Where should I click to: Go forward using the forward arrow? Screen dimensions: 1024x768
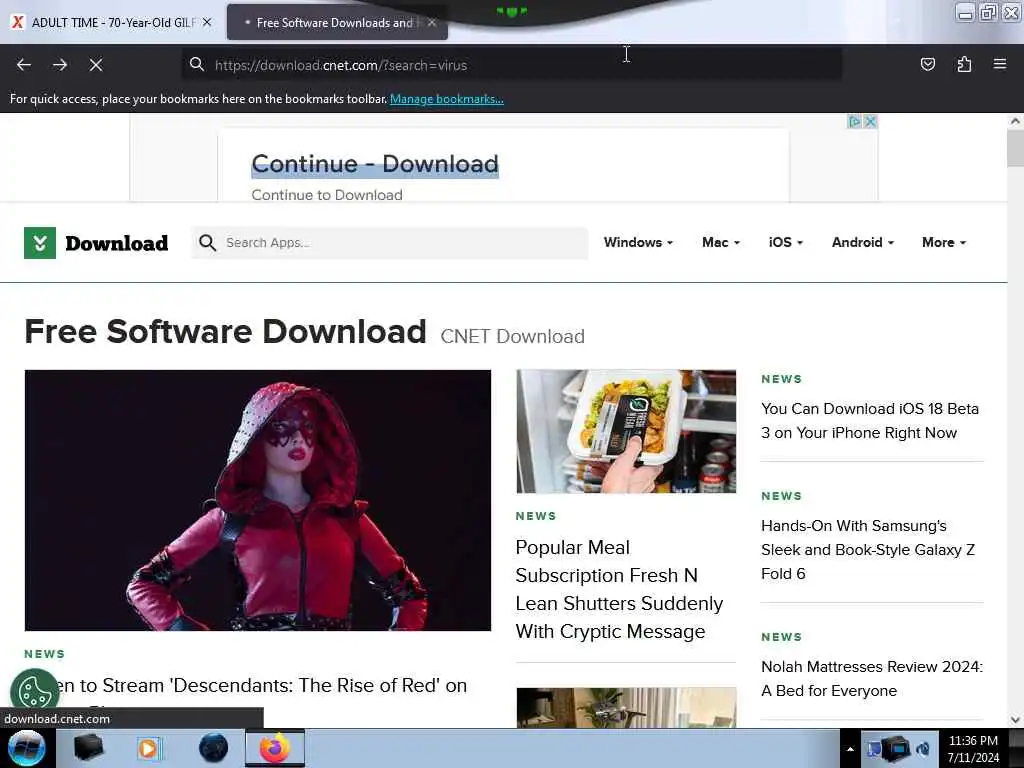[x=60, y=65]
